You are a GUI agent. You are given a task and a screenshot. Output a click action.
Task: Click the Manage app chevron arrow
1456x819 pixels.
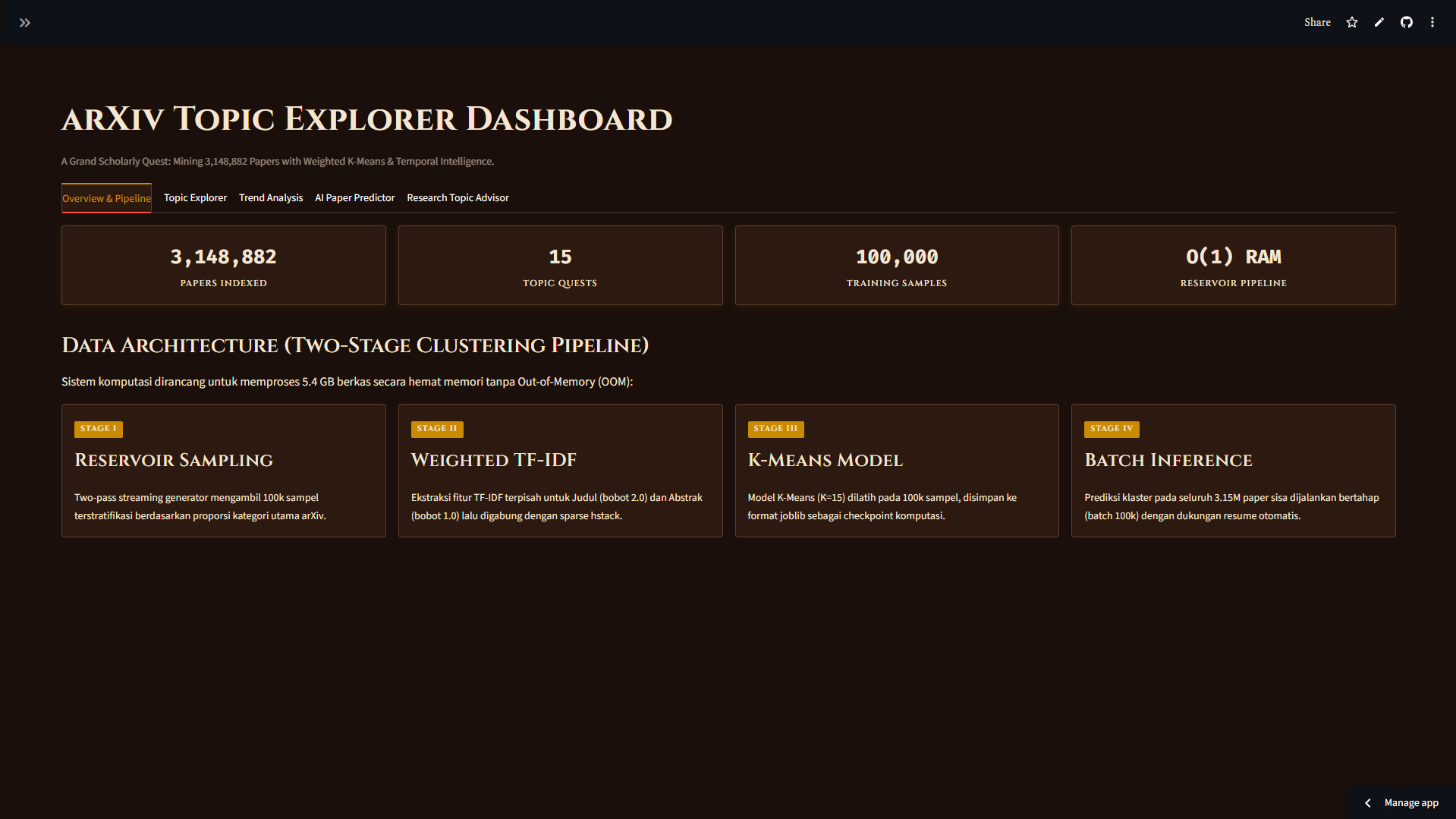(1367, 803)
